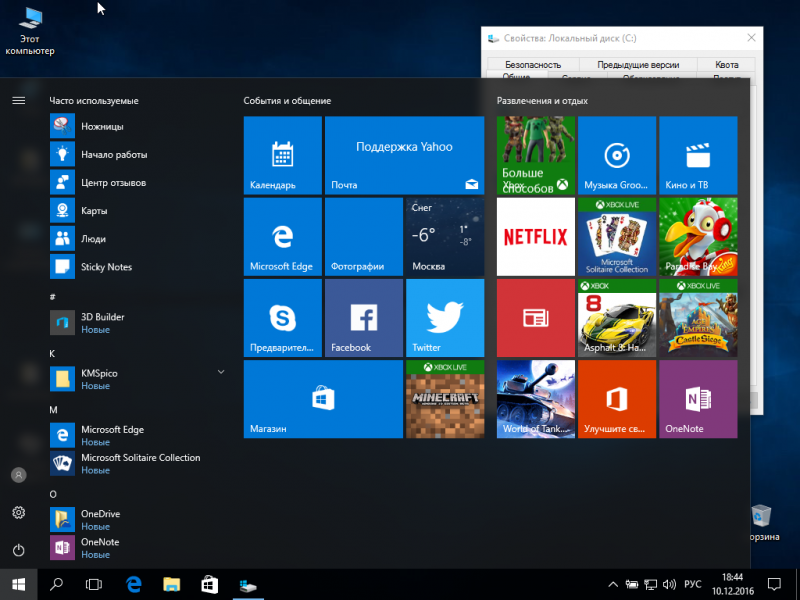
Task: Open Центр отзывов from the list
Action: [138, 183]
